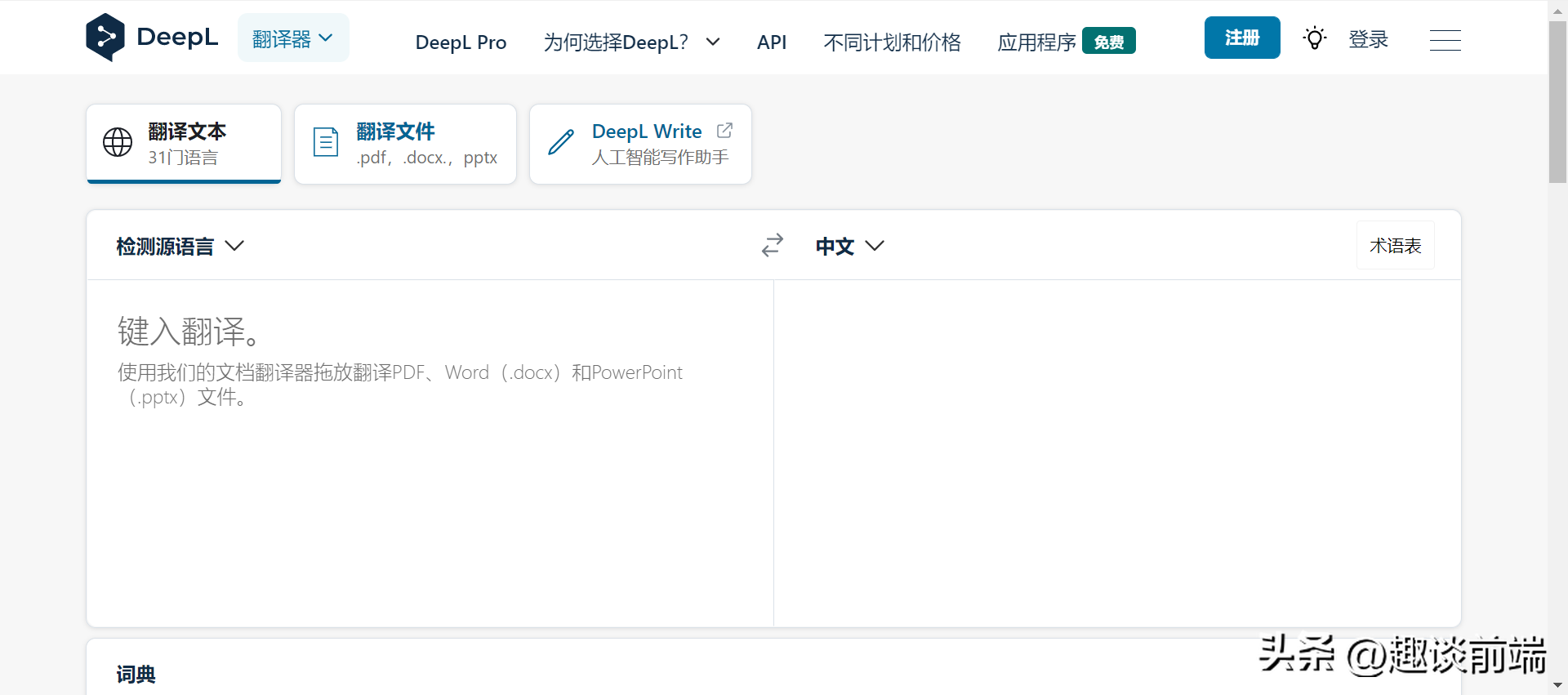Click the 注册 sign-up button

[x=1242, y=38]
